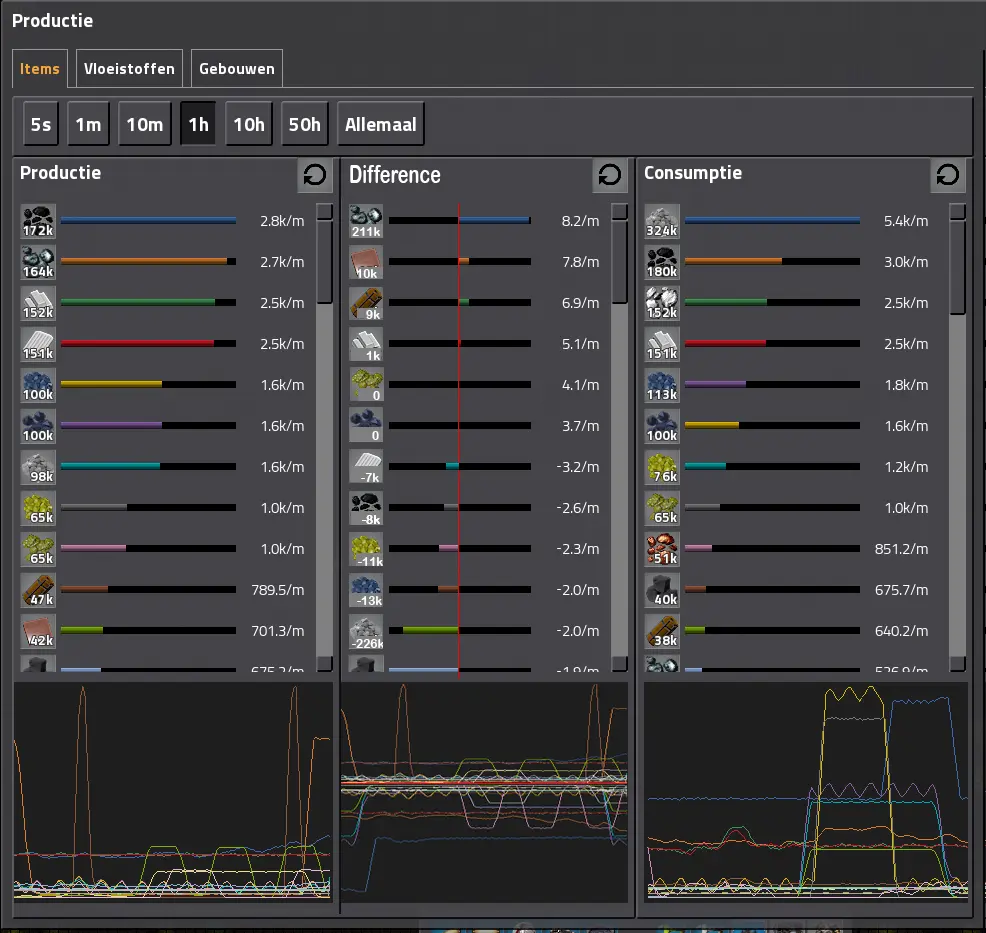Click the -3.2/m difference value
The height and width of the screenshot is (933, 986).
tap(577, 466)
